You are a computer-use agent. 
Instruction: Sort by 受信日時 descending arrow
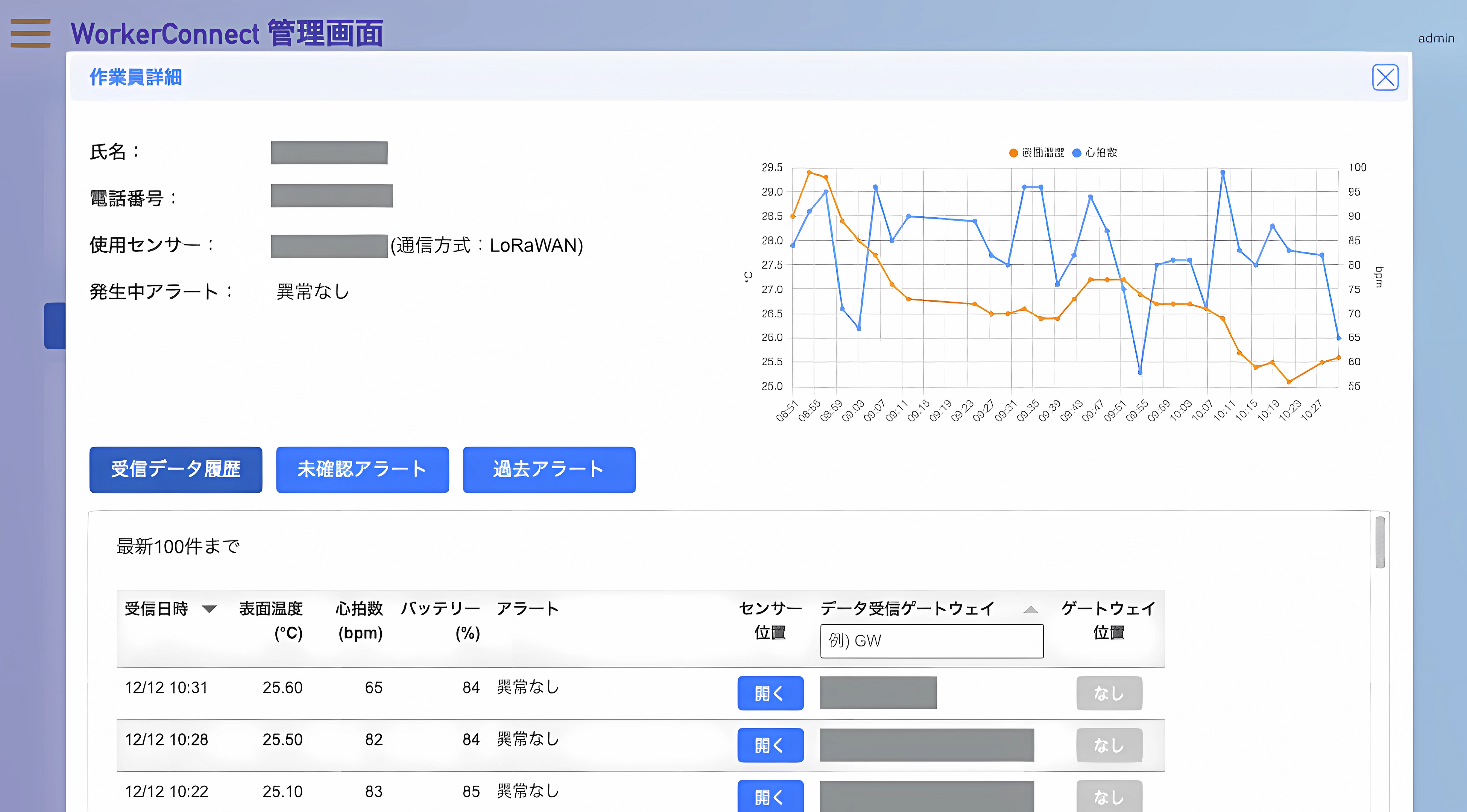[210, 609]
